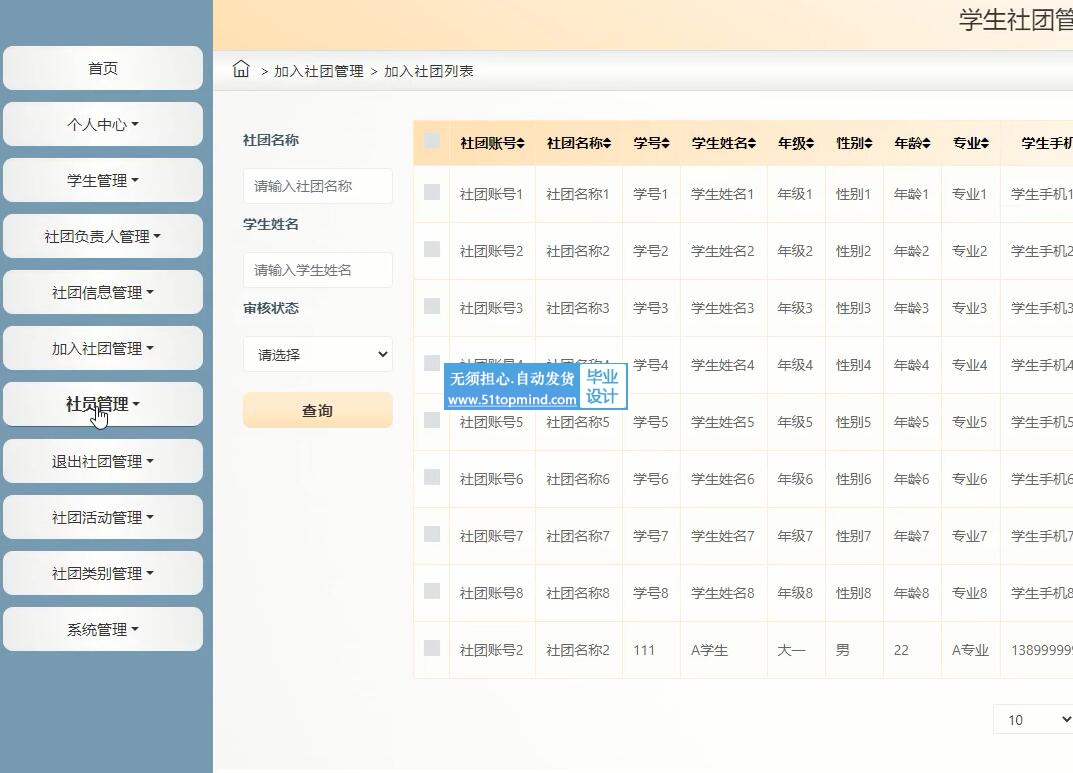Toggle the select-all header checkbox
This screenshot has height=773, width=1073.
[x=432, y=141]
